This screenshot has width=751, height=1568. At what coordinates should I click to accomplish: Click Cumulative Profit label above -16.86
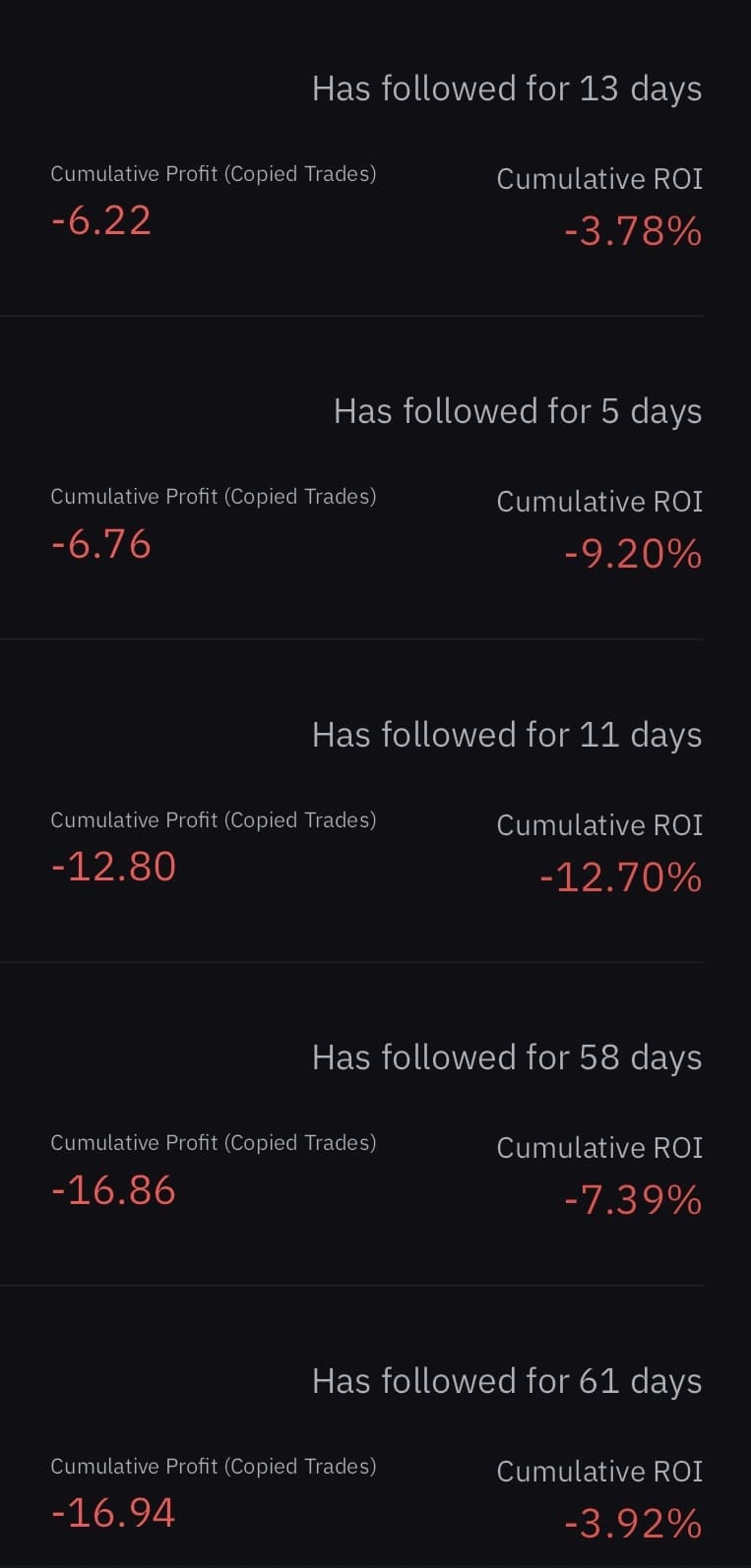(214, 1143)
